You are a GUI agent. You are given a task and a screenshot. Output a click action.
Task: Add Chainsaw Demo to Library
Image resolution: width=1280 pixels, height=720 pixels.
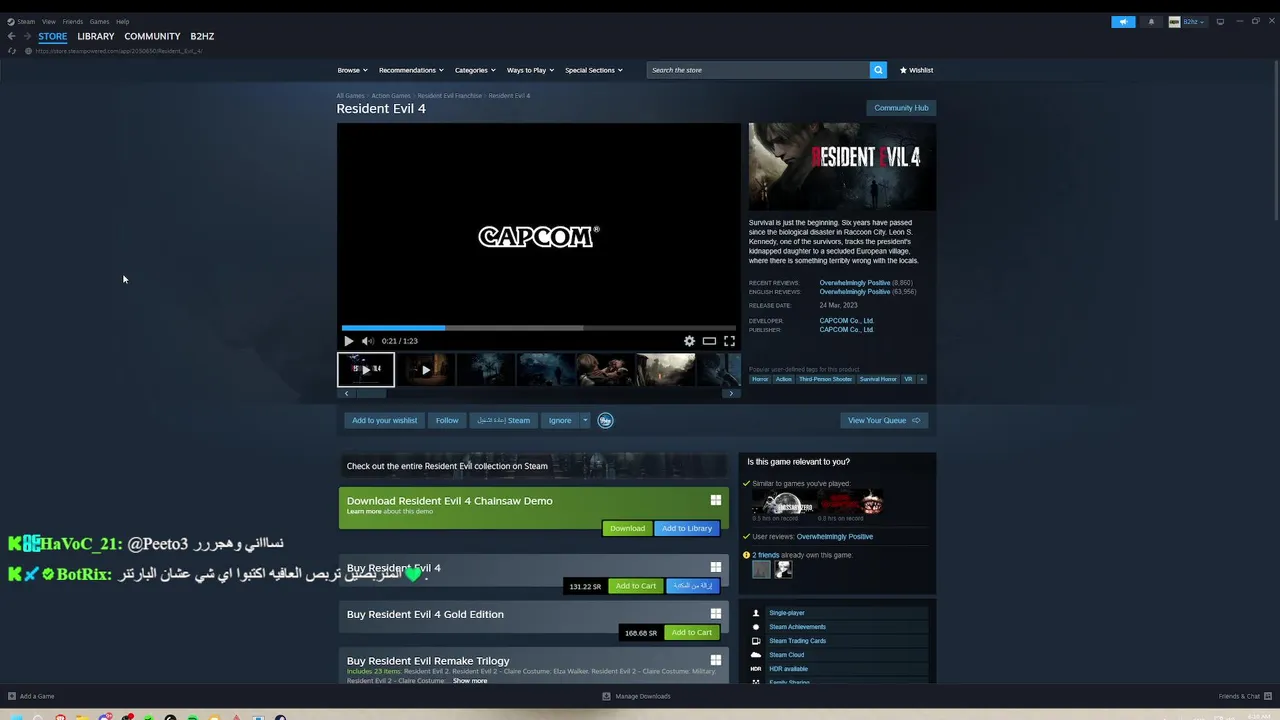click(x=687, y=528)
